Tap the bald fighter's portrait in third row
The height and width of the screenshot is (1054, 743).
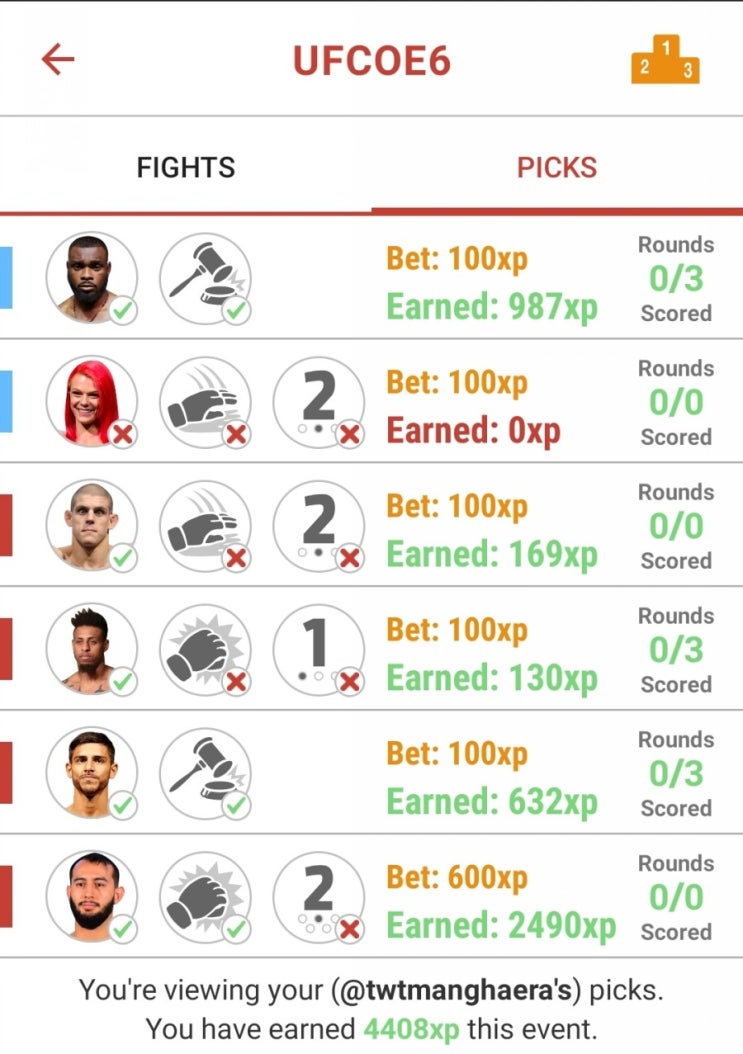[91, 526]
